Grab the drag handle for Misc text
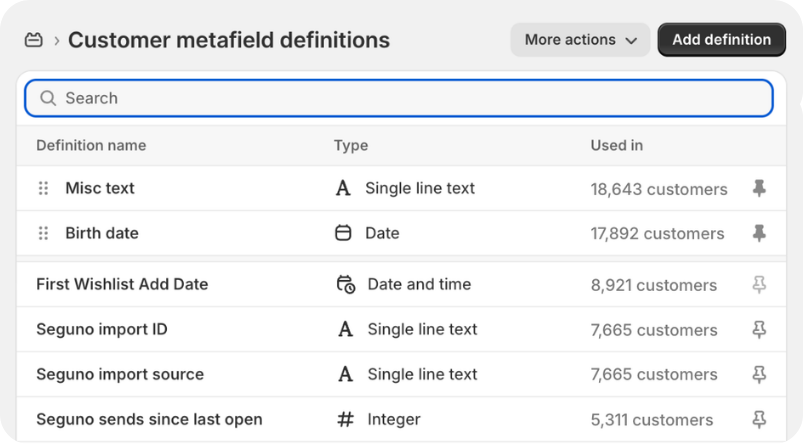 pyautogui.click(x=44, y=188)
